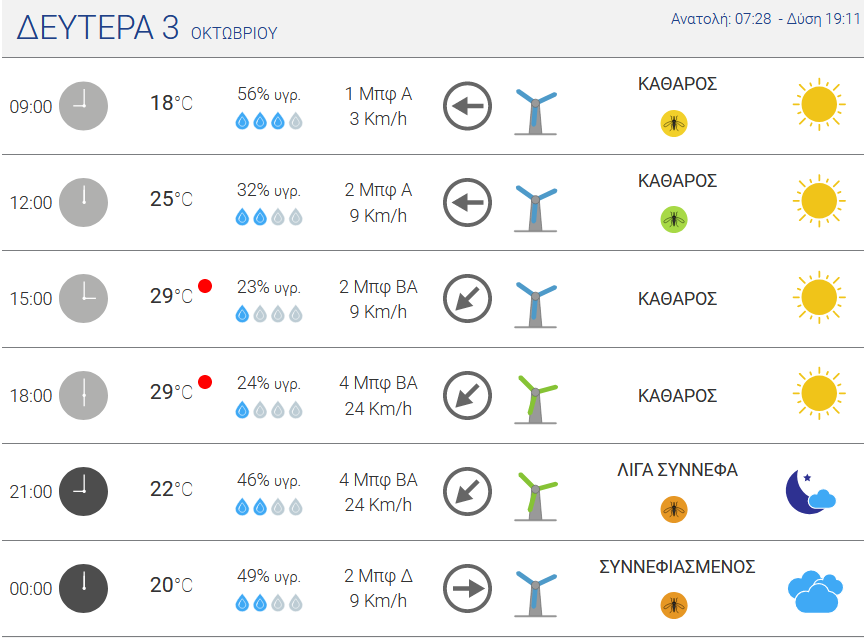Viewport: 864px width, 638px height.
Task: Click the 4 Μπφ ΒΑ 24 Km/h text at 18:00
Action: (x=378, y=396)
